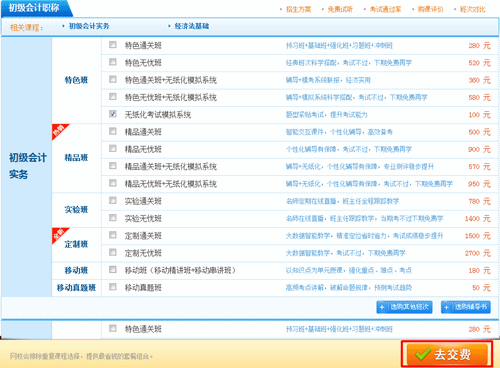Click the 900 元 price
Screen dimensions: 500x368
(480, 150)
